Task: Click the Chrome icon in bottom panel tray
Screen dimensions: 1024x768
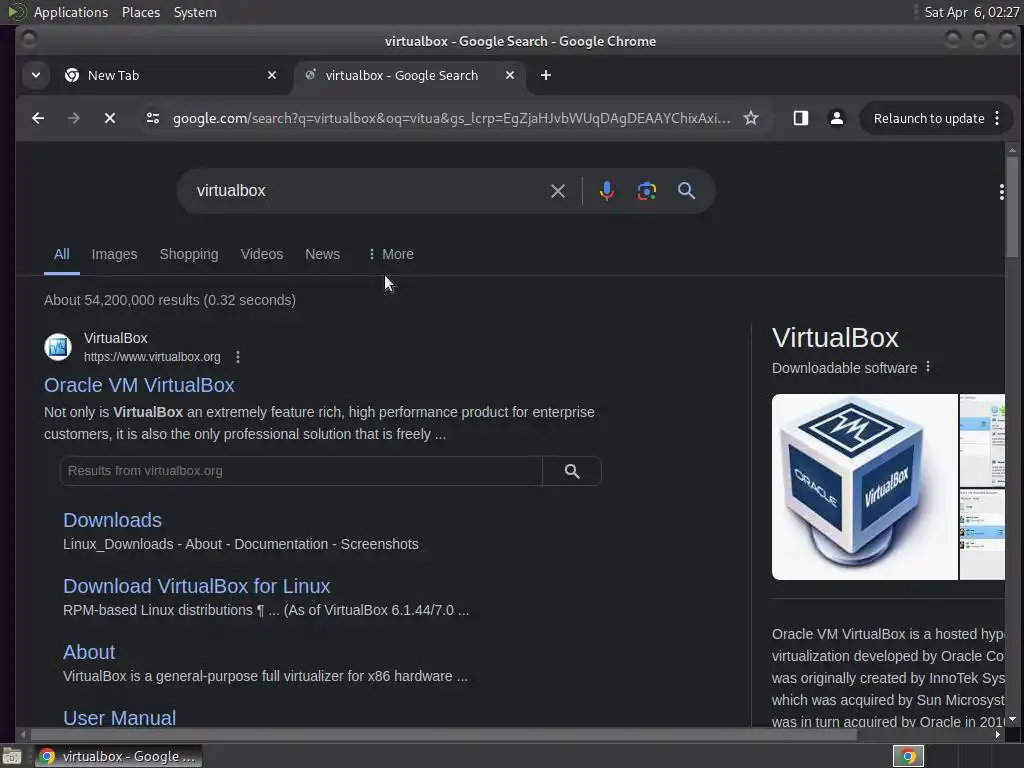Action: coord(908,756)
